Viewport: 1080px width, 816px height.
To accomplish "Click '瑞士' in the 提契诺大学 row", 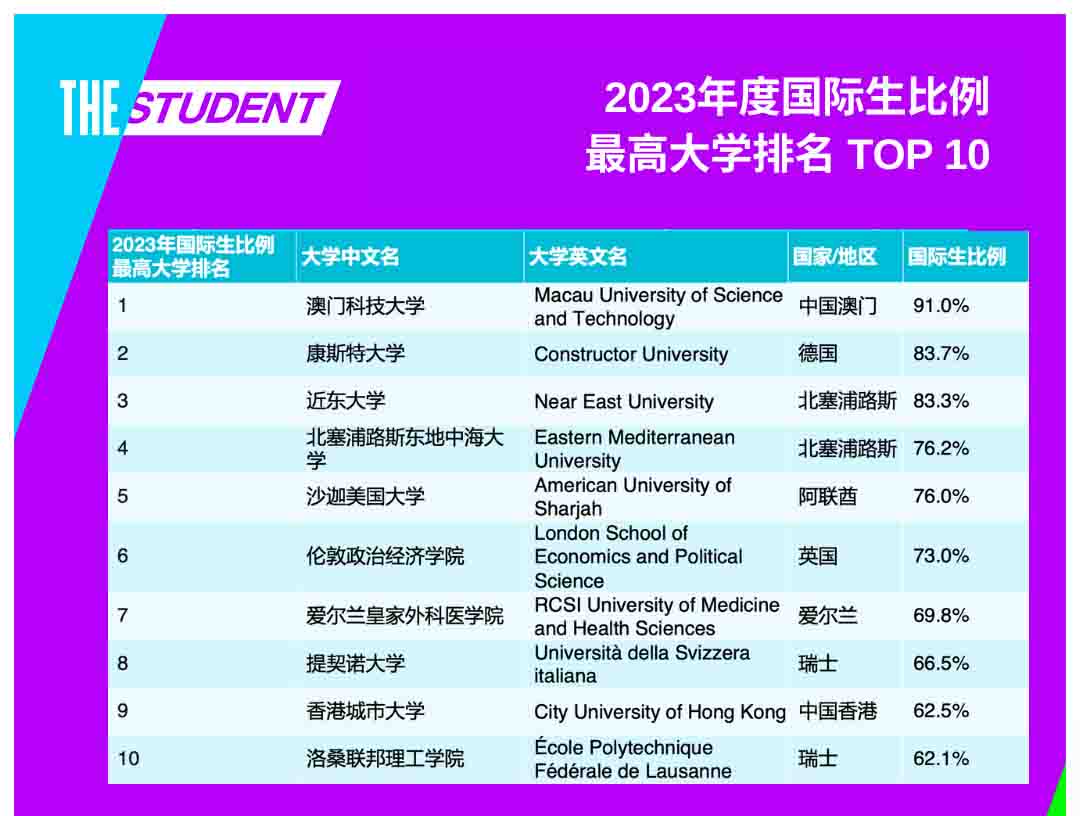I will click(818, 664).
